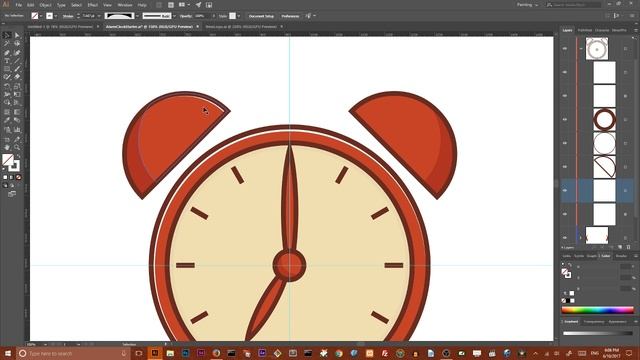Open the Layers panel options menu
The image size is (640, 360).
pyautogui.click(x=636, y=30)
